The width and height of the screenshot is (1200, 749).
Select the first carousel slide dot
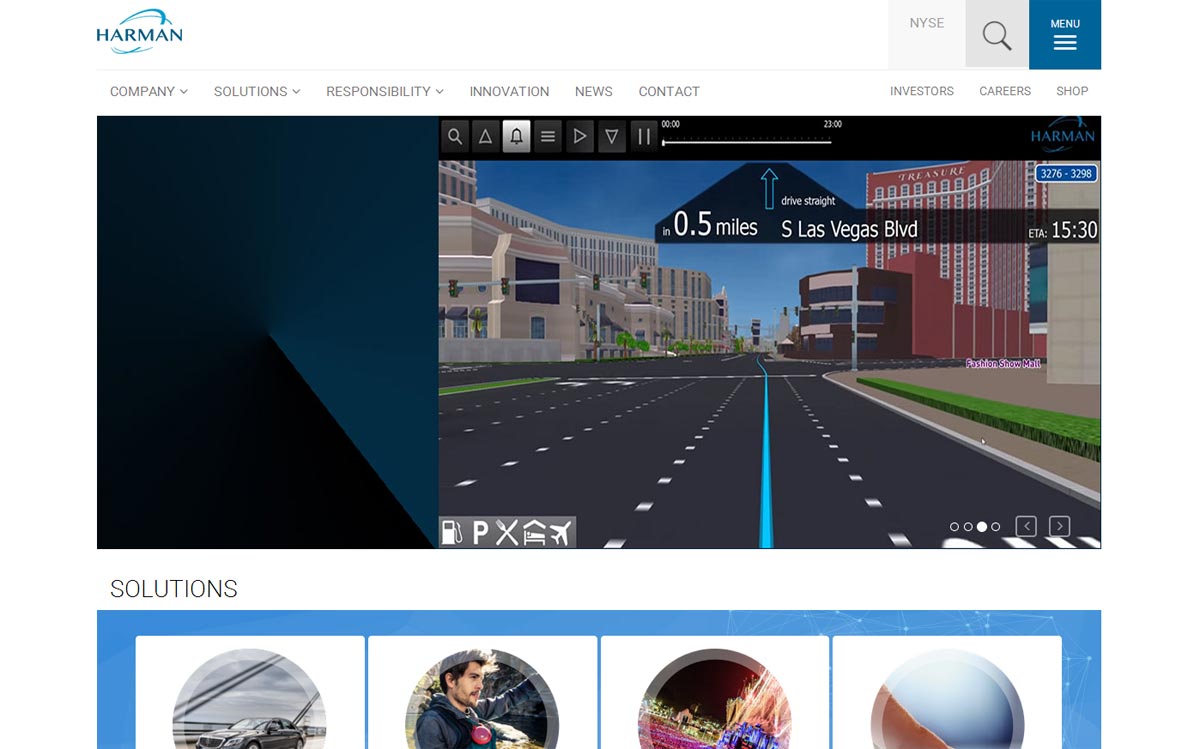(954, 527)
